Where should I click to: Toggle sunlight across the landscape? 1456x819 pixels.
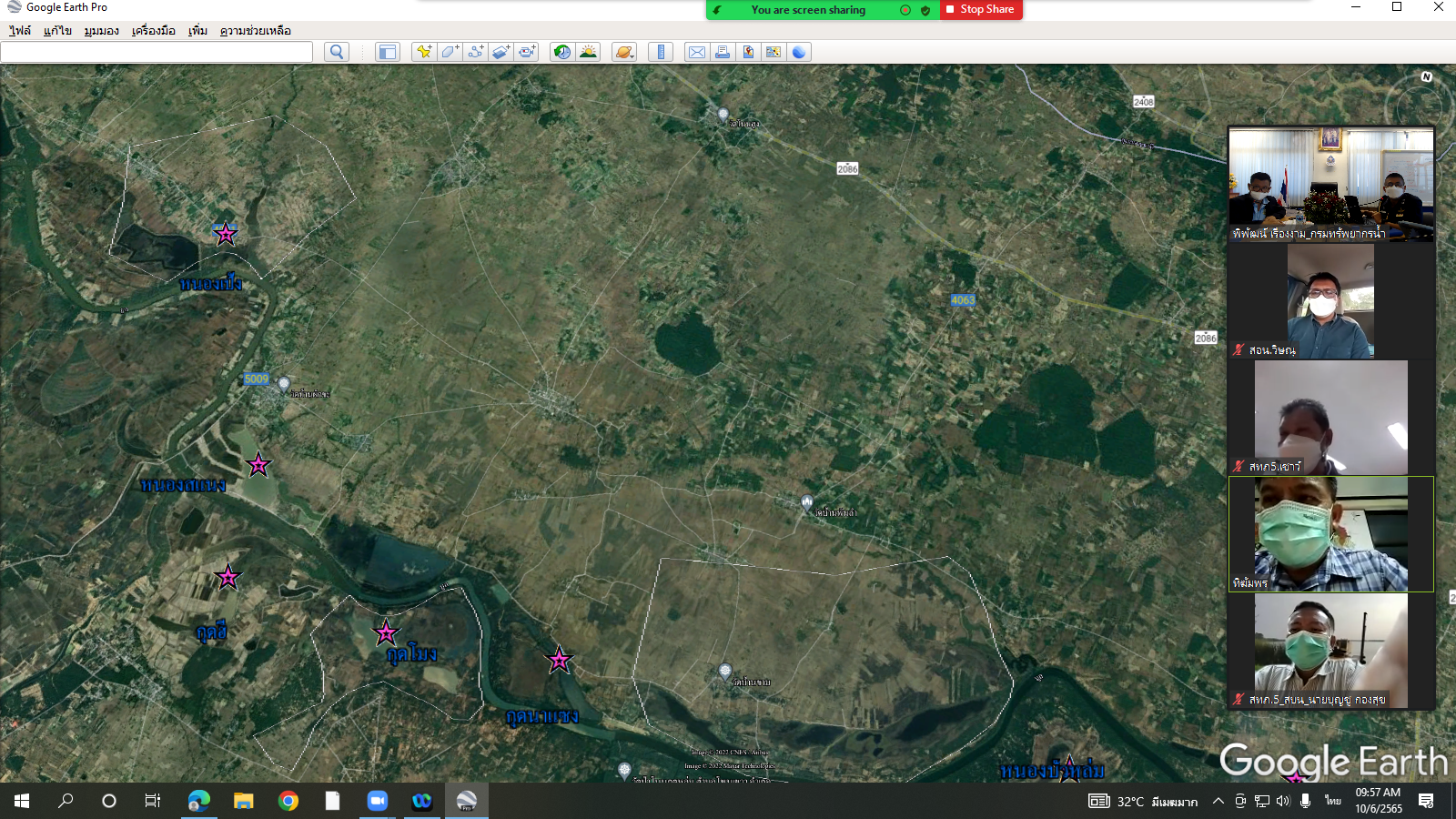(588, 52)
